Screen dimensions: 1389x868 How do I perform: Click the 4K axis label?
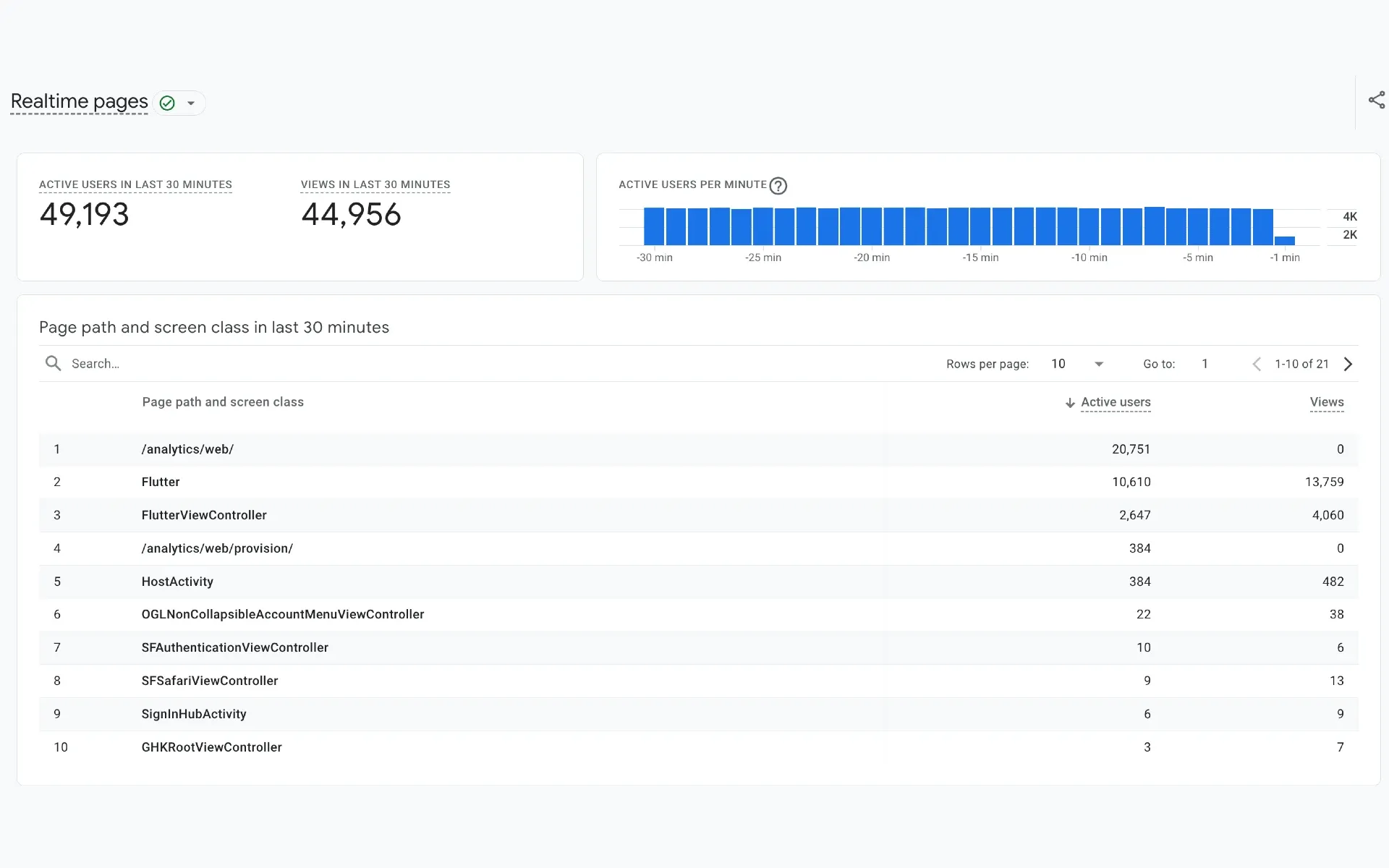coord(1350,216)
